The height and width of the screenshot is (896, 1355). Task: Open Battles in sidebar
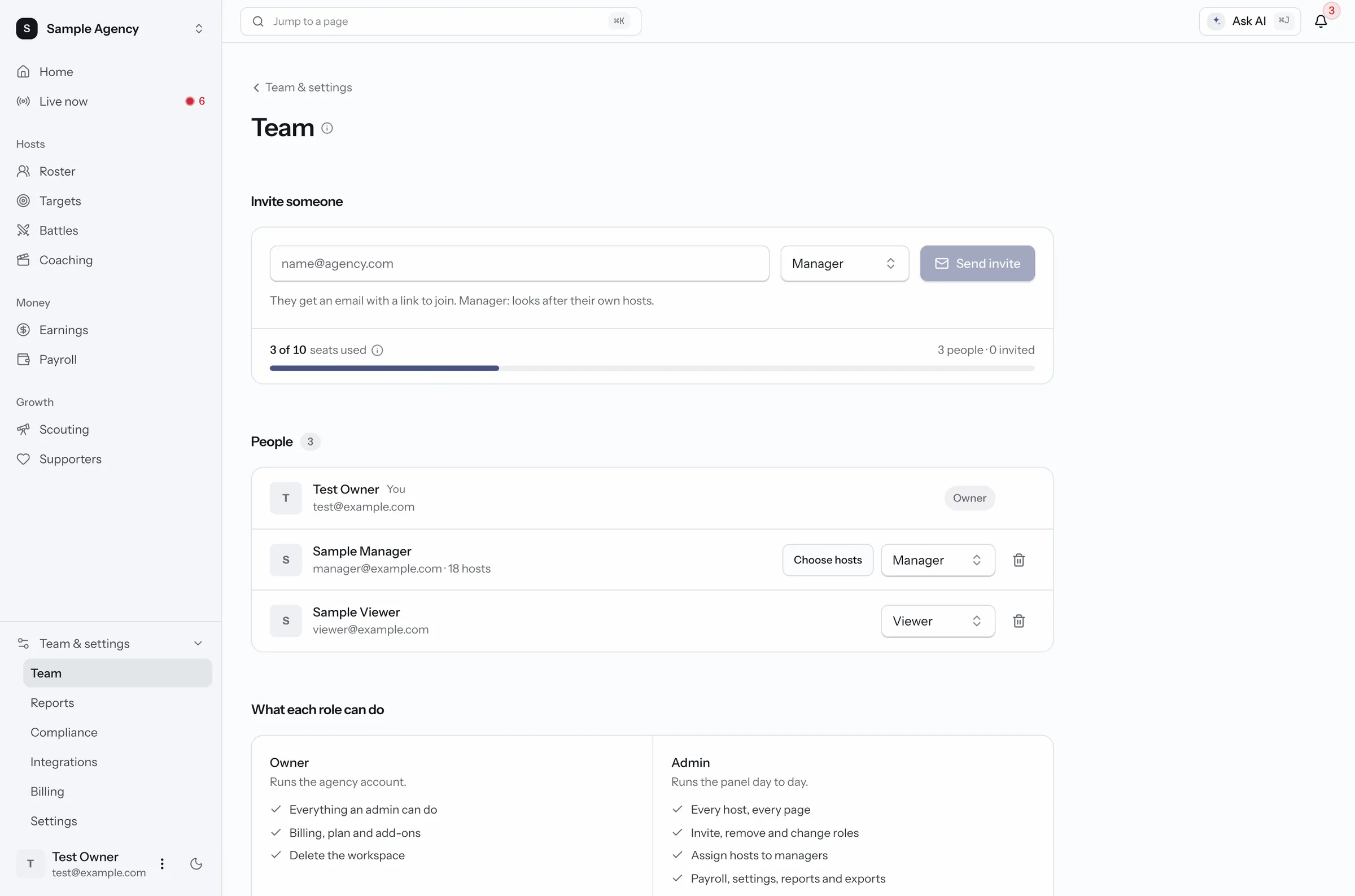point(111,231)
